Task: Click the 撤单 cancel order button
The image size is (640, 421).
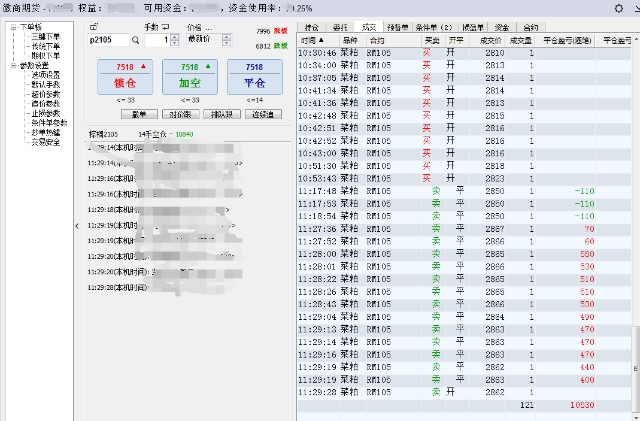Action: pyautogui.click(x=139, y=114)
